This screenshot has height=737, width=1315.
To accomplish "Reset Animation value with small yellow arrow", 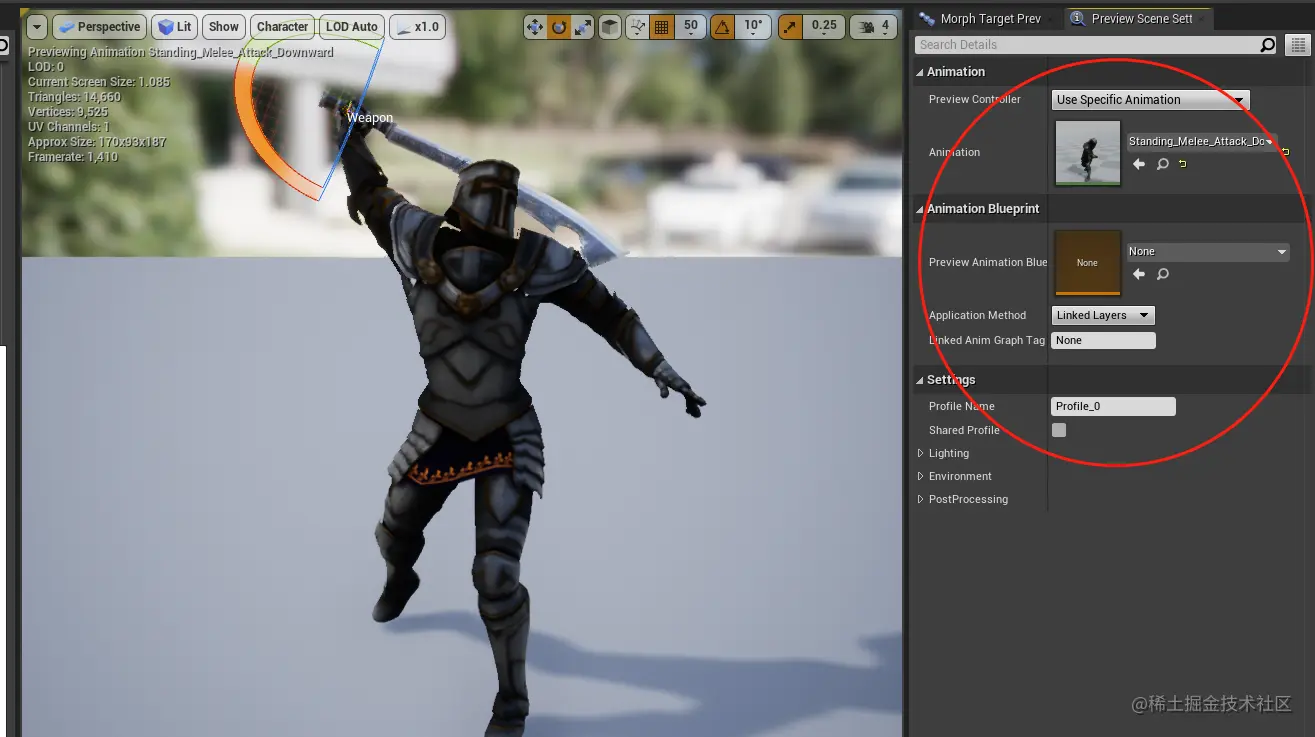I will (1183, 164).
